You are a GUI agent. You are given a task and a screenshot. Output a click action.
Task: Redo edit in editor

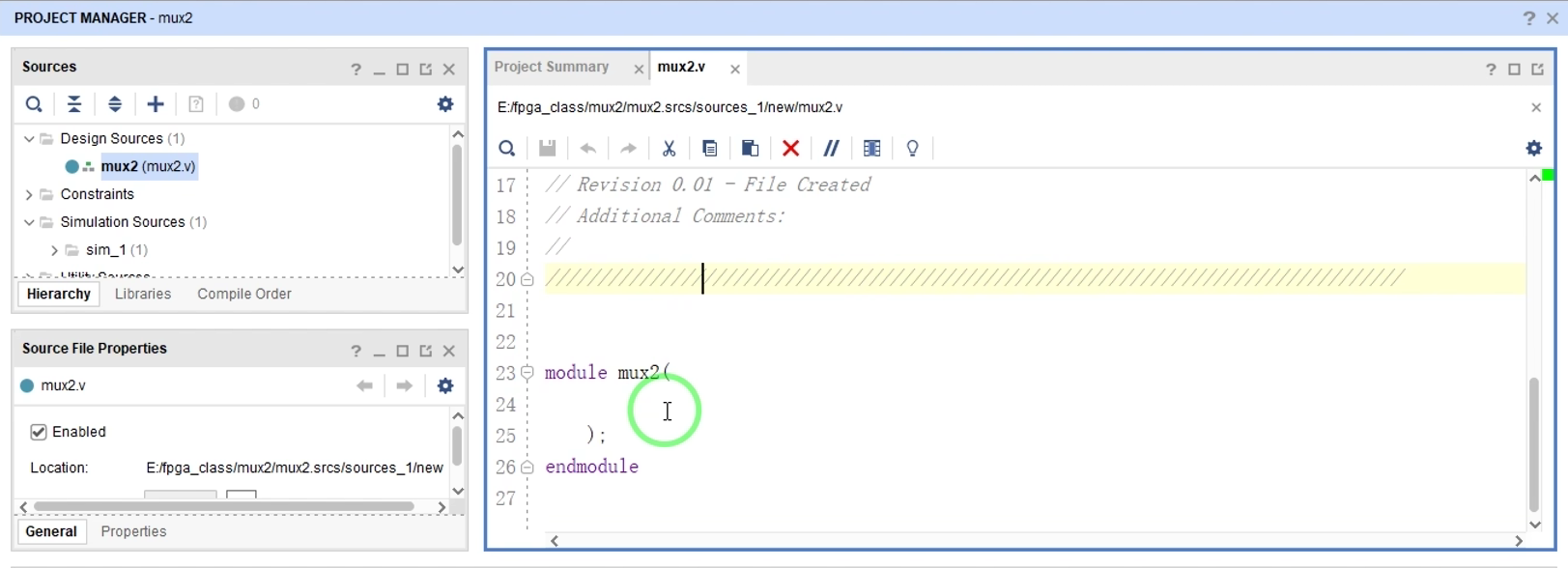coord(629,149)
